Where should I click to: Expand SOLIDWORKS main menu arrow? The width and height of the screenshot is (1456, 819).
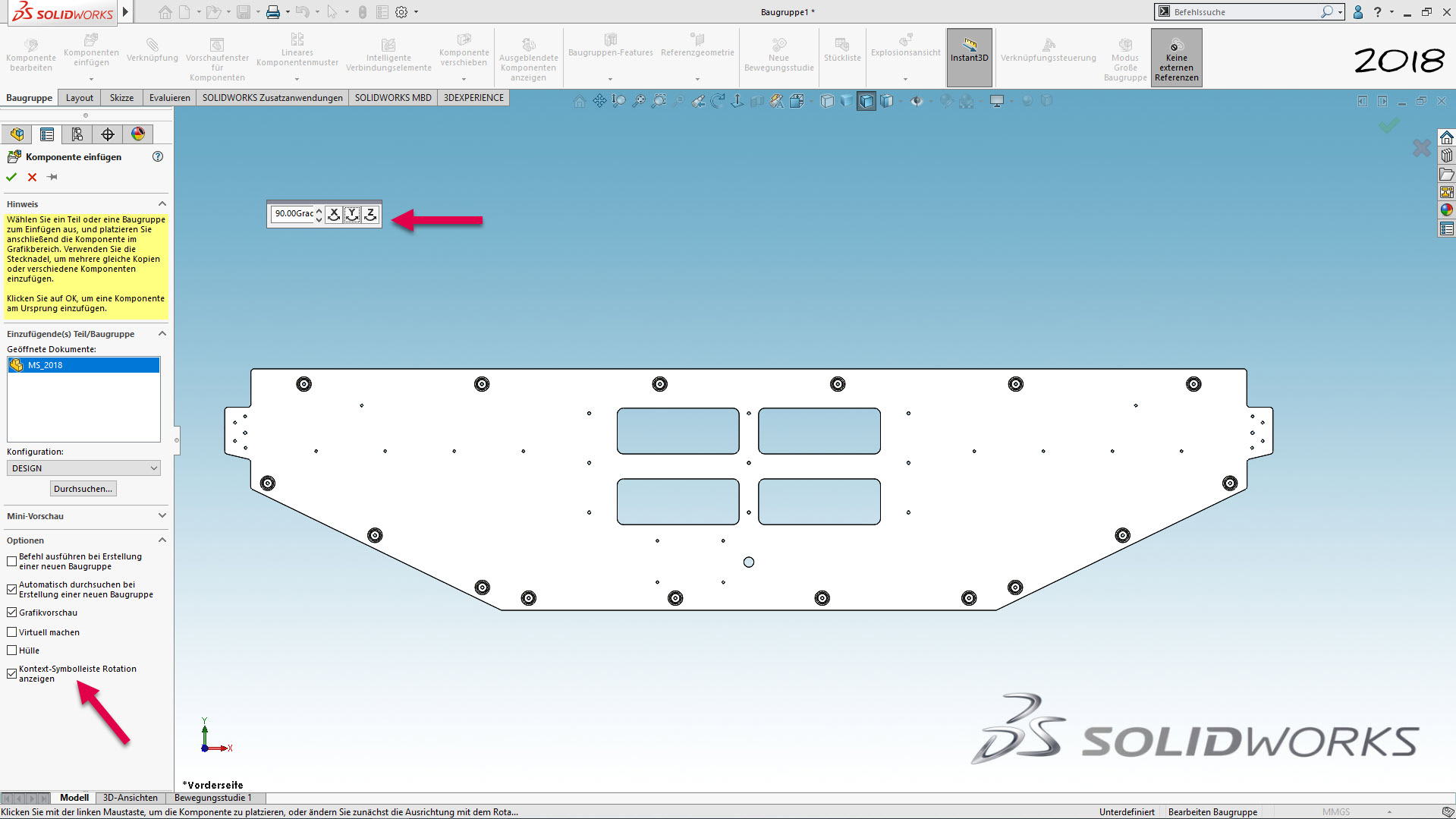(x=126, y=12)
